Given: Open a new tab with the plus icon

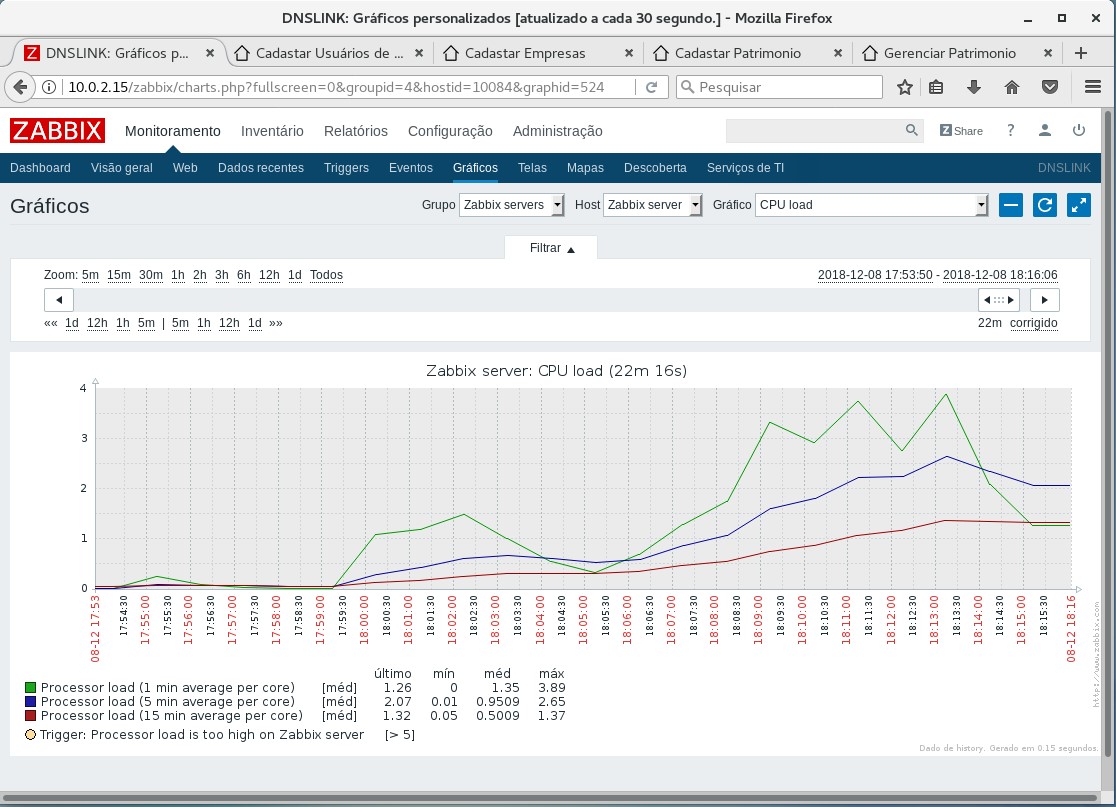Looking at the screenshot, I should coord(1081,53).
